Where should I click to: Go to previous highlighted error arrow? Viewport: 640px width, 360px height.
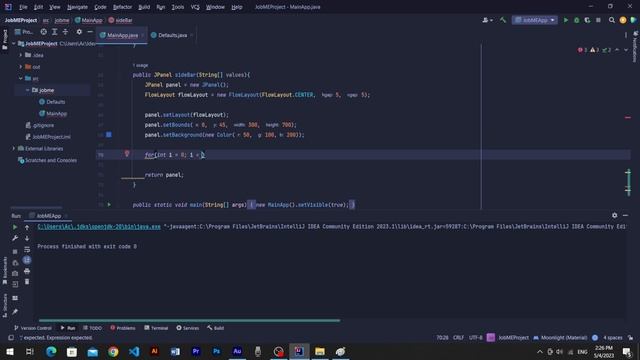pyautogui.click(x=617, y=50)
